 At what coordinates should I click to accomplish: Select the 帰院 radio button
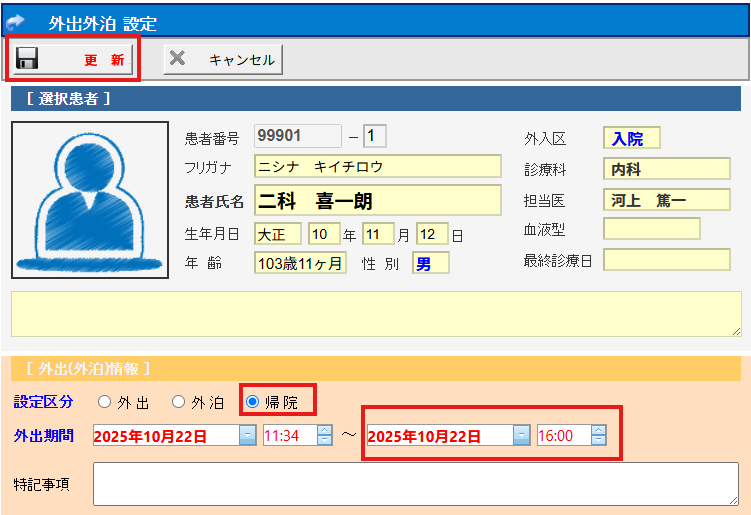point(253,402)
